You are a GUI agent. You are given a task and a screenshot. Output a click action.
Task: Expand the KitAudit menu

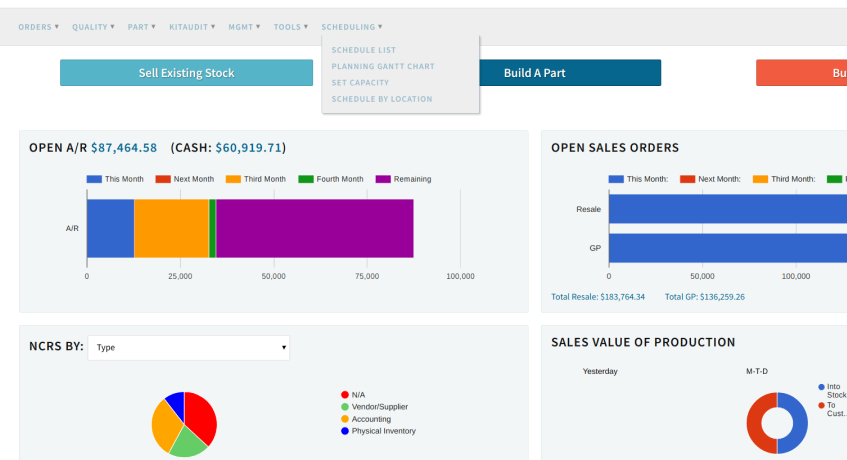coord(191,27)
